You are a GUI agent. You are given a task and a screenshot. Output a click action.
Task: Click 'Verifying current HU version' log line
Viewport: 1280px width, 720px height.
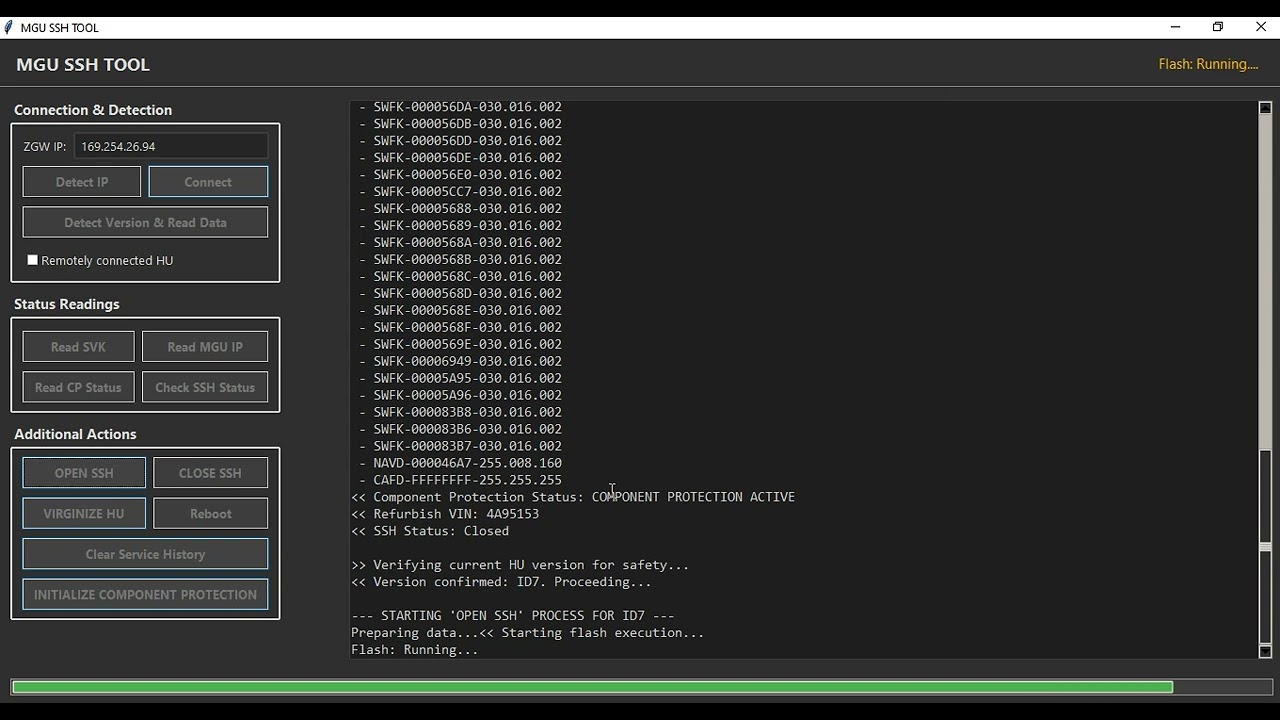click(x=520, y=565)
